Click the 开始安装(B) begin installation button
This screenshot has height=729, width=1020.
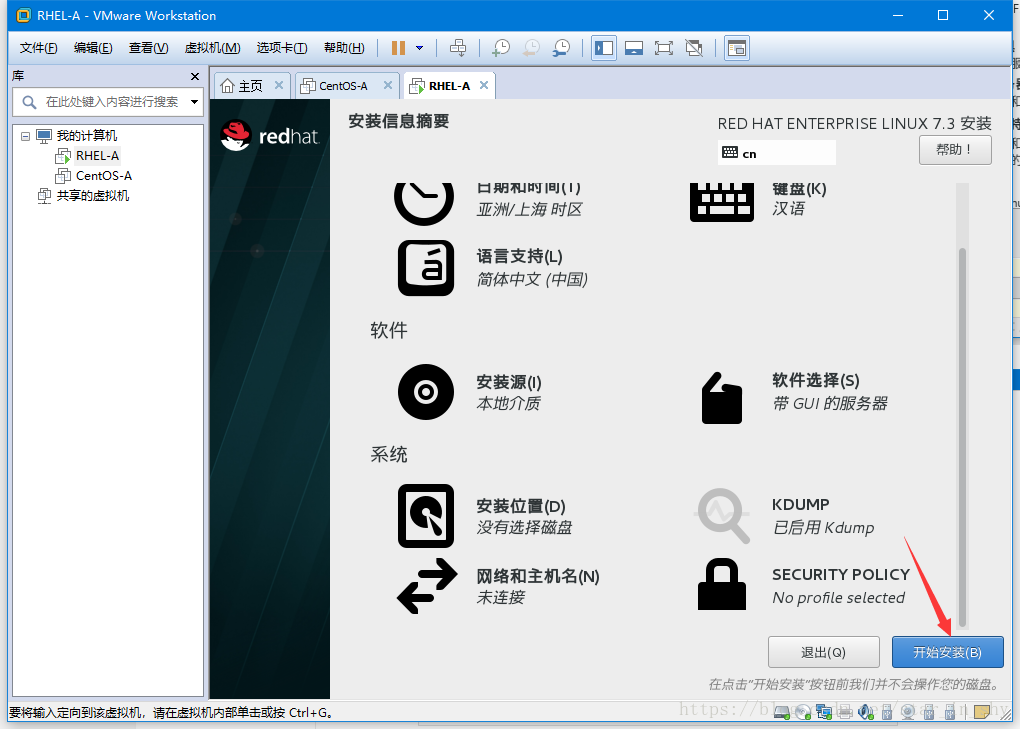[x=947, y=652]
